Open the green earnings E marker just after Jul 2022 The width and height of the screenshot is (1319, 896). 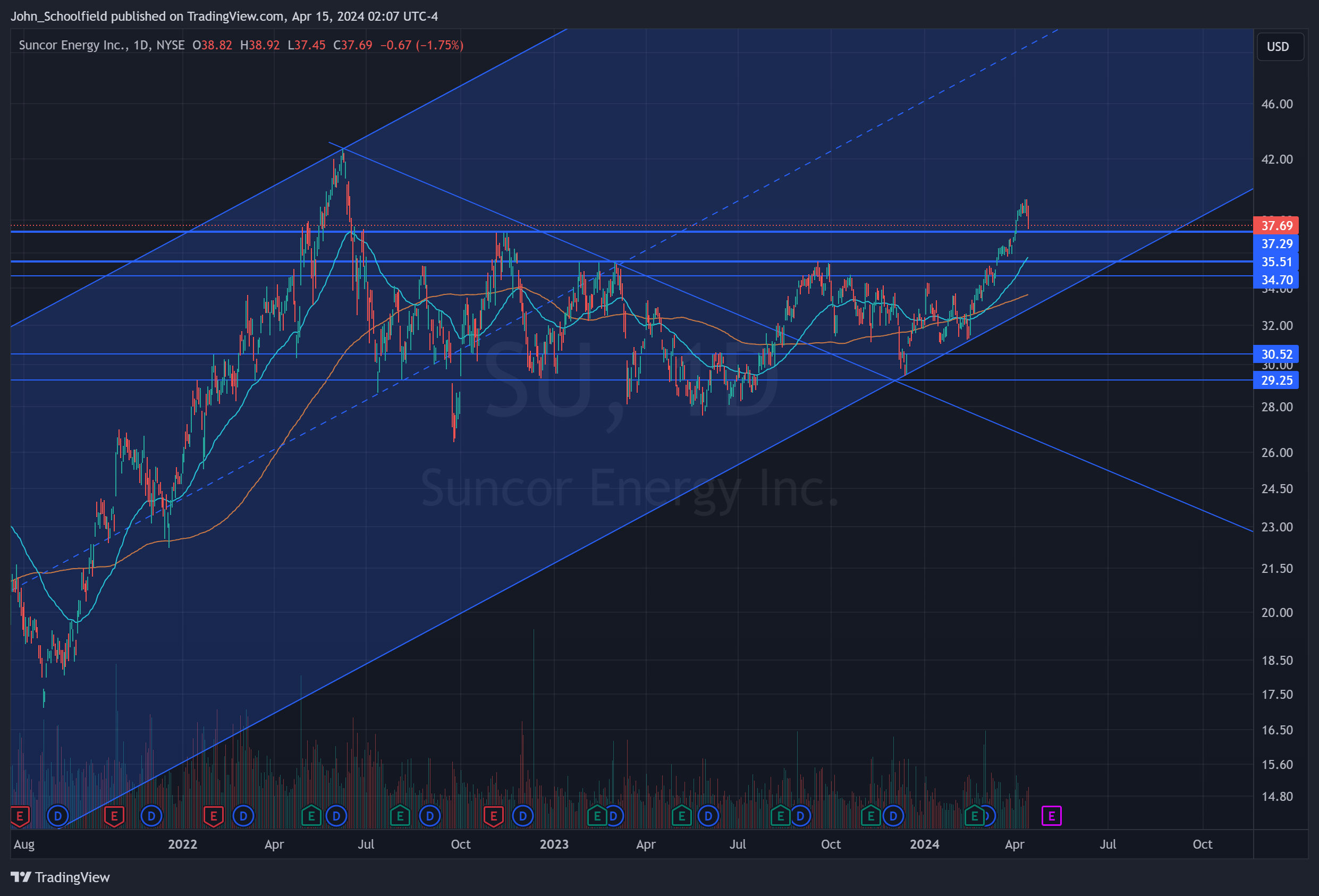point(400,817)
